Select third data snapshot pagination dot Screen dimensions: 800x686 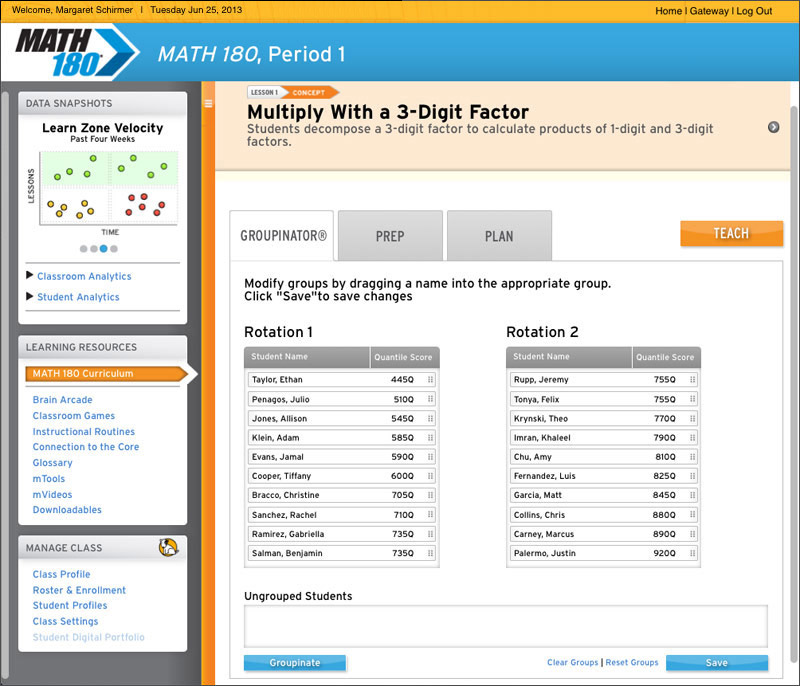(x=104, y=249)
